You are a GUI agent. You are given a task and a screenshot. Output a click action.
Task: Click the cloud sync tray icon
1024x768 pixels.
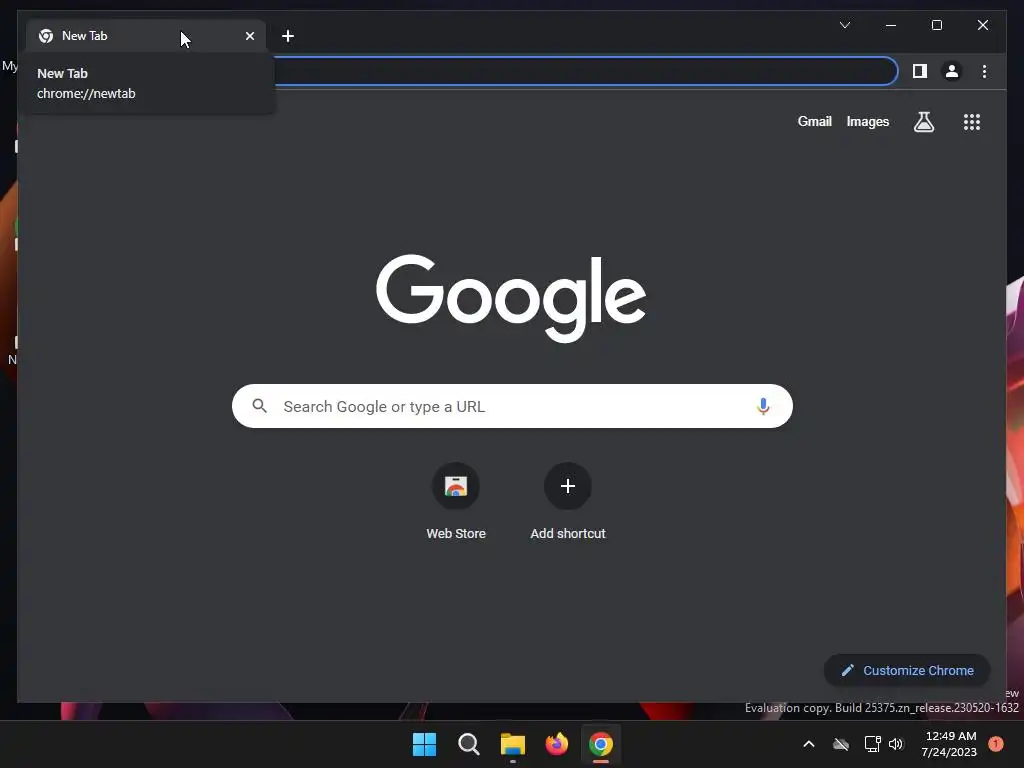coord(840,744)
